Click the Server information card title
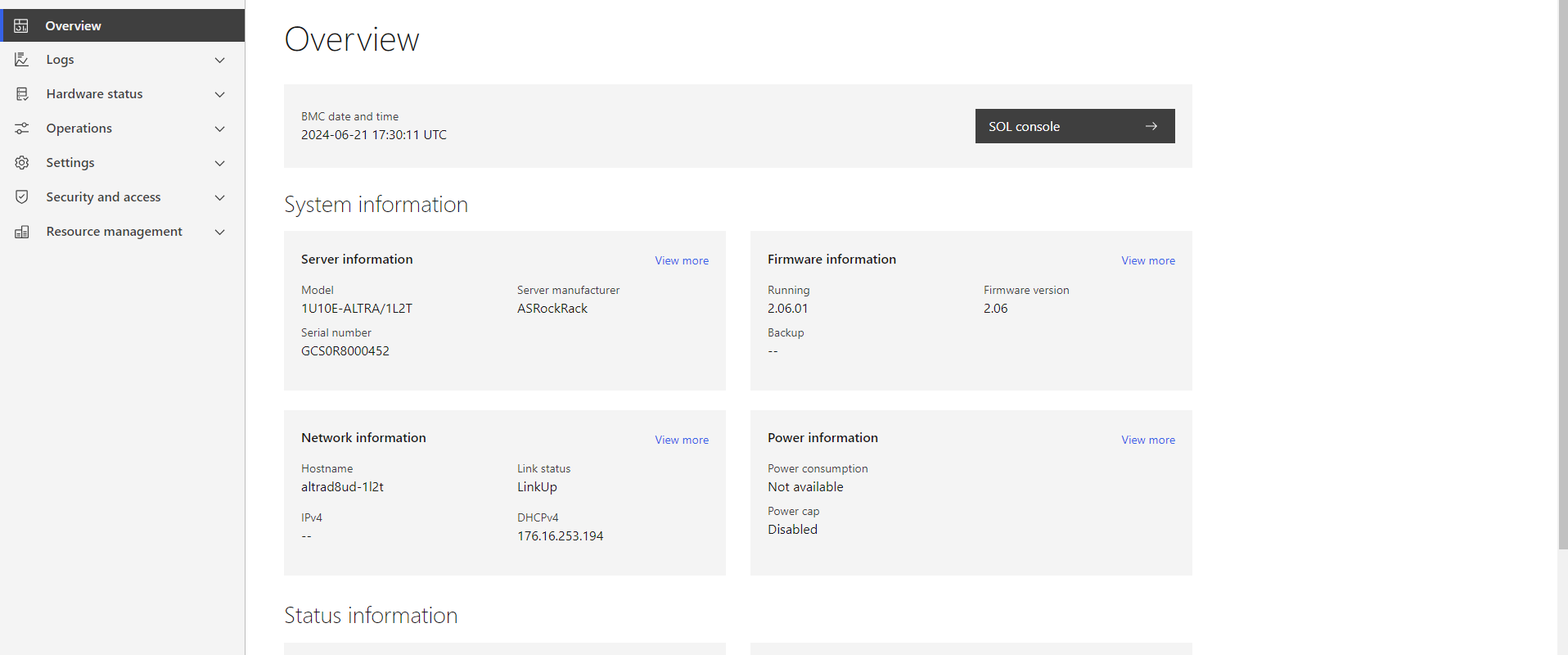1568x655 pixels. tap(357, 260)
